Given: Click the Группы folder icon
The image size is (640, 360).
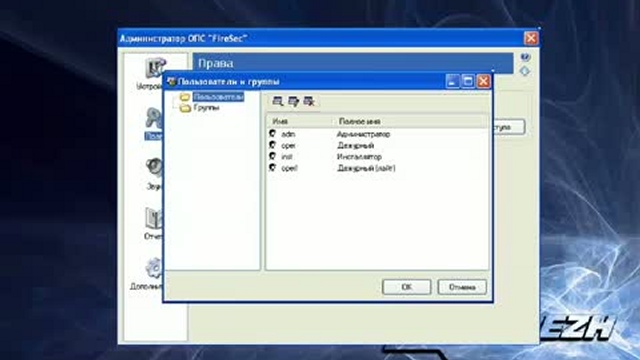Looking at the screenshot, I should point(185,108).
